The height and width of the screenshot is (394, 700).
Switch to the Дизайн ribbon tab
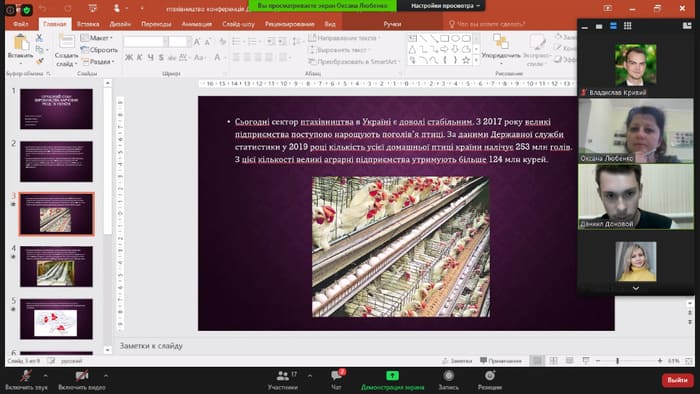pyautogui.click(x=120, y=24)
